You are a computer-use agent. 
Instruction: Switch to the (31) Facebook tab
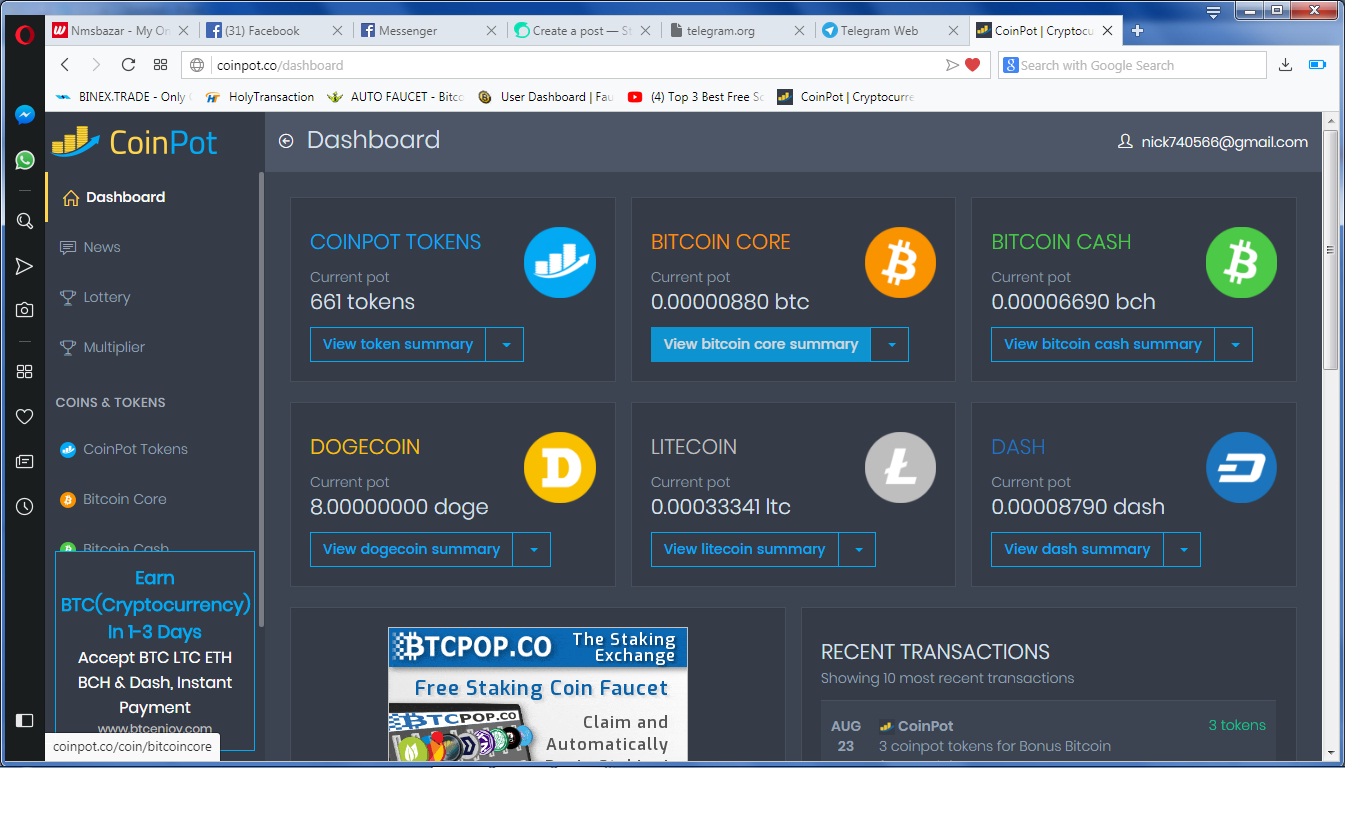coord(273,31)
